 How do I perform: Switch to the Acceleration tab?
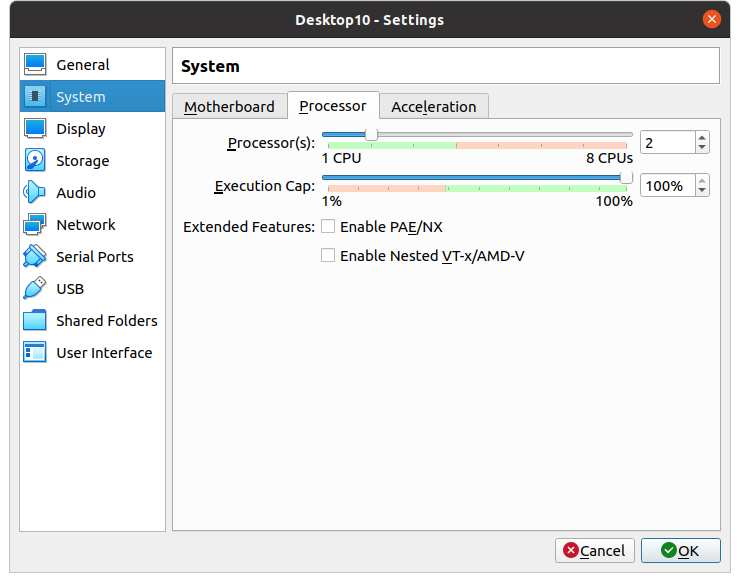(433, 107)
